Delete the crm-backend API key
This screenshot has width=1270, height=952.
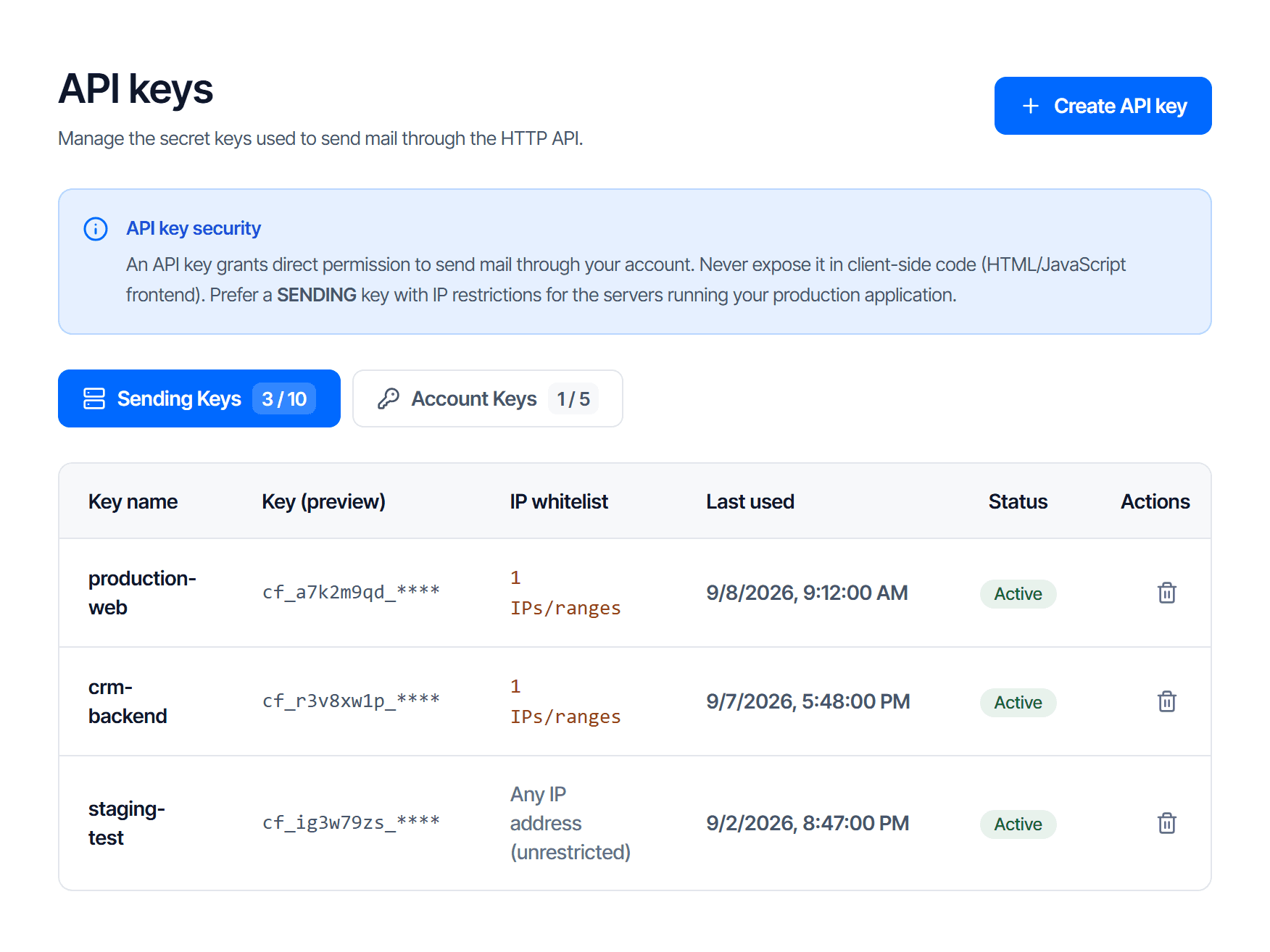[1166, 701]
